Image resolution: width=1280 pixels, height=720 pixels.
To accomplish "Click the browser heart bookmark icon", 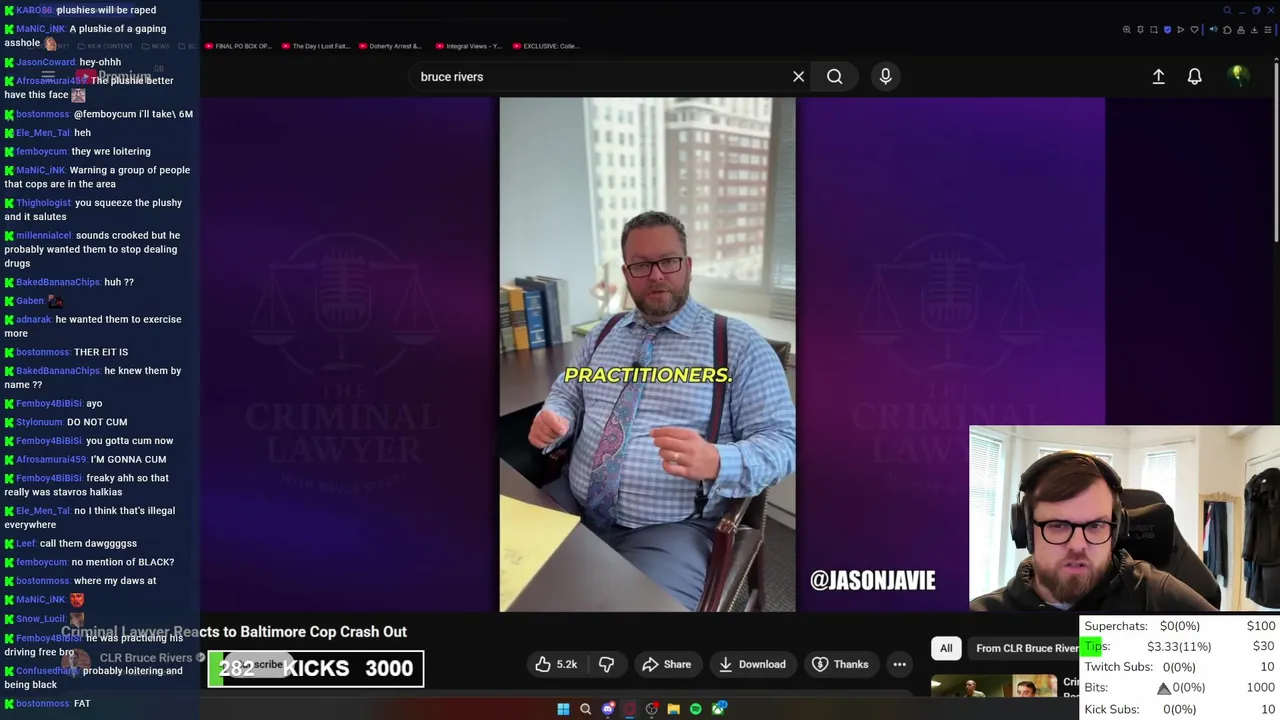I will tap(1194, 30).
